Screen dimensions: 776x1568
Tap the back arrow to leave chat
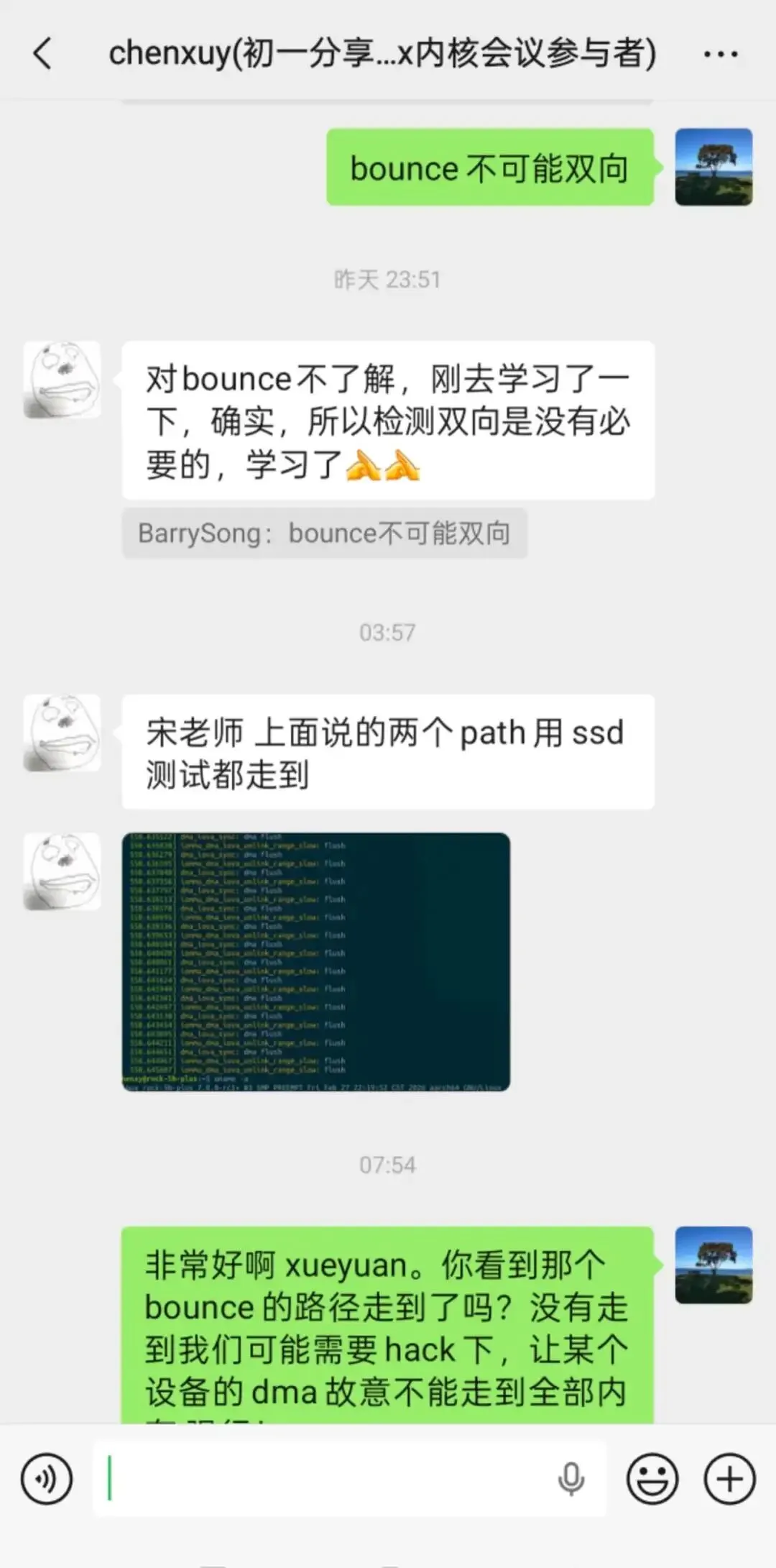(x=43, y=54)
